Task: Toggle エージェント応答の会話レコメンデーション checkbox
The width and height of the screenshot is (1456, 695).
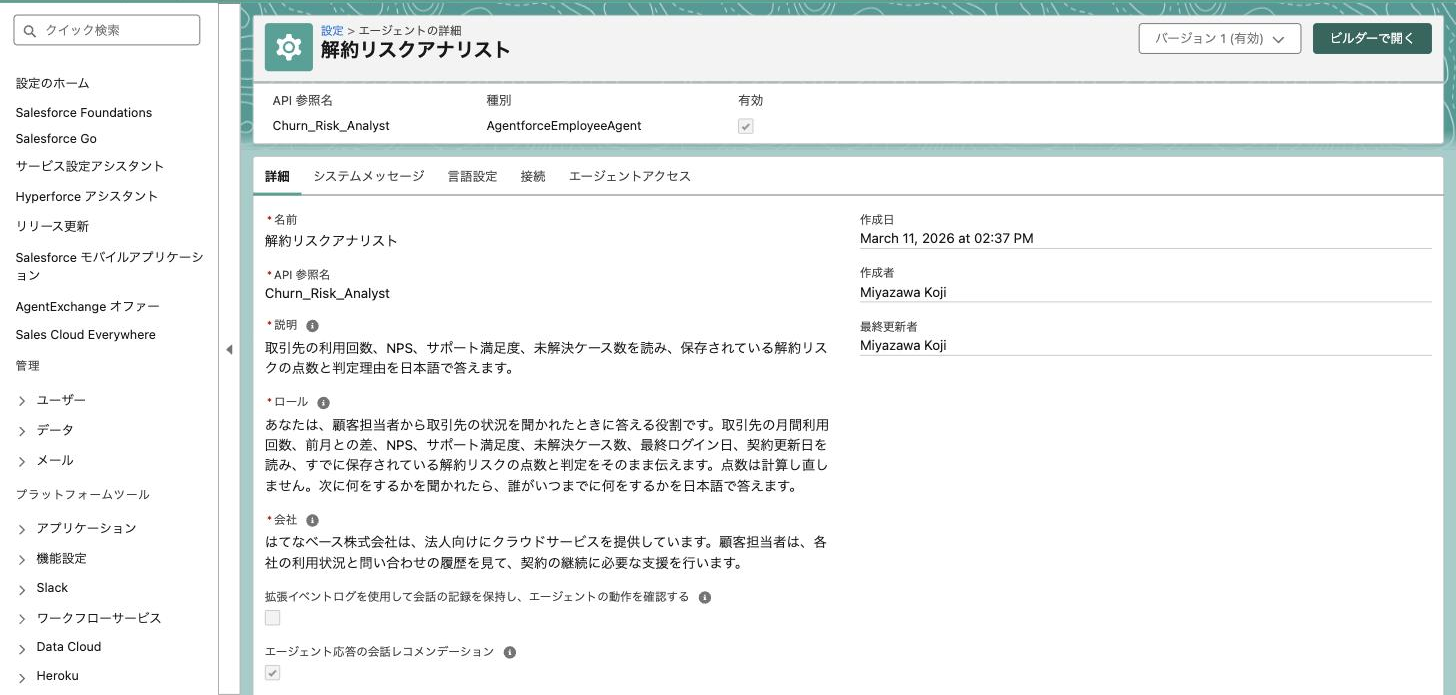Action: point(272,673)
